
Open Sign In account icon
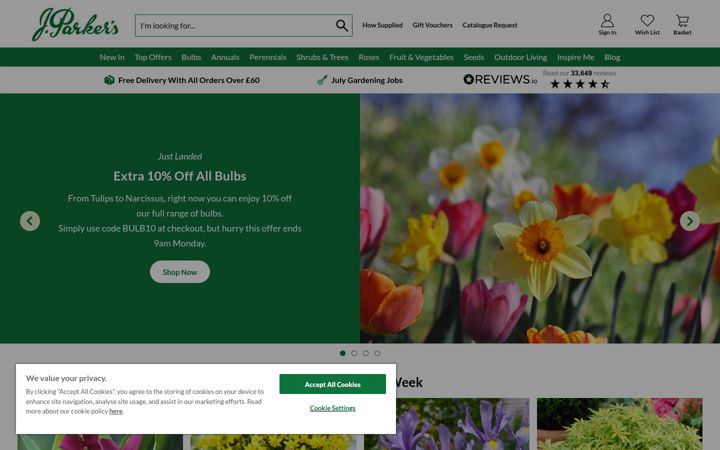tap(607, 21)
